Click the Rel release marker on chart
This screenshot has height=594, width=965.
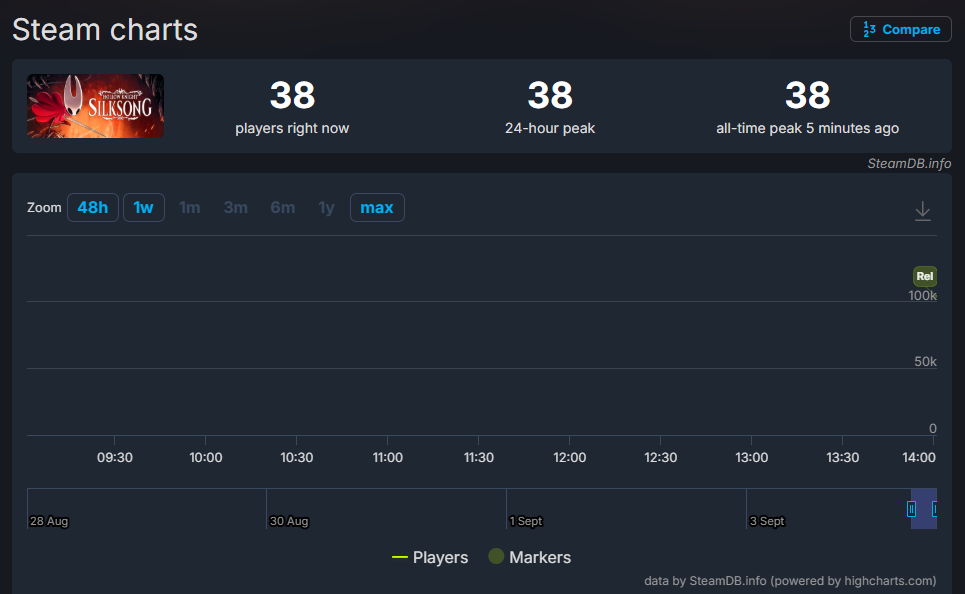pos(924,276)
